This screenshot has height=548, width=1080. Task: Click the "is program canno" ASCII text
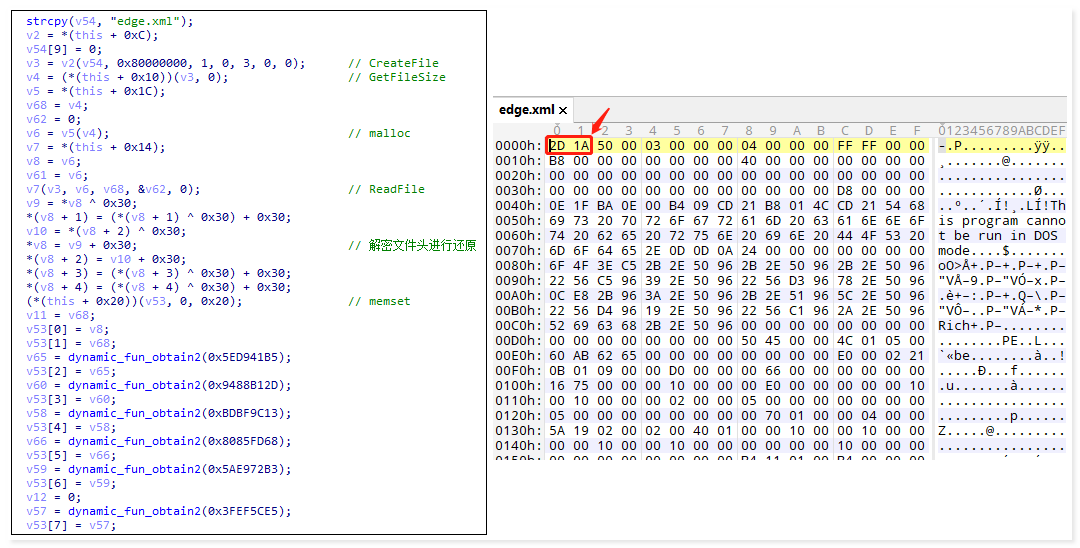pyautogui.click(x=1001, y=221)
